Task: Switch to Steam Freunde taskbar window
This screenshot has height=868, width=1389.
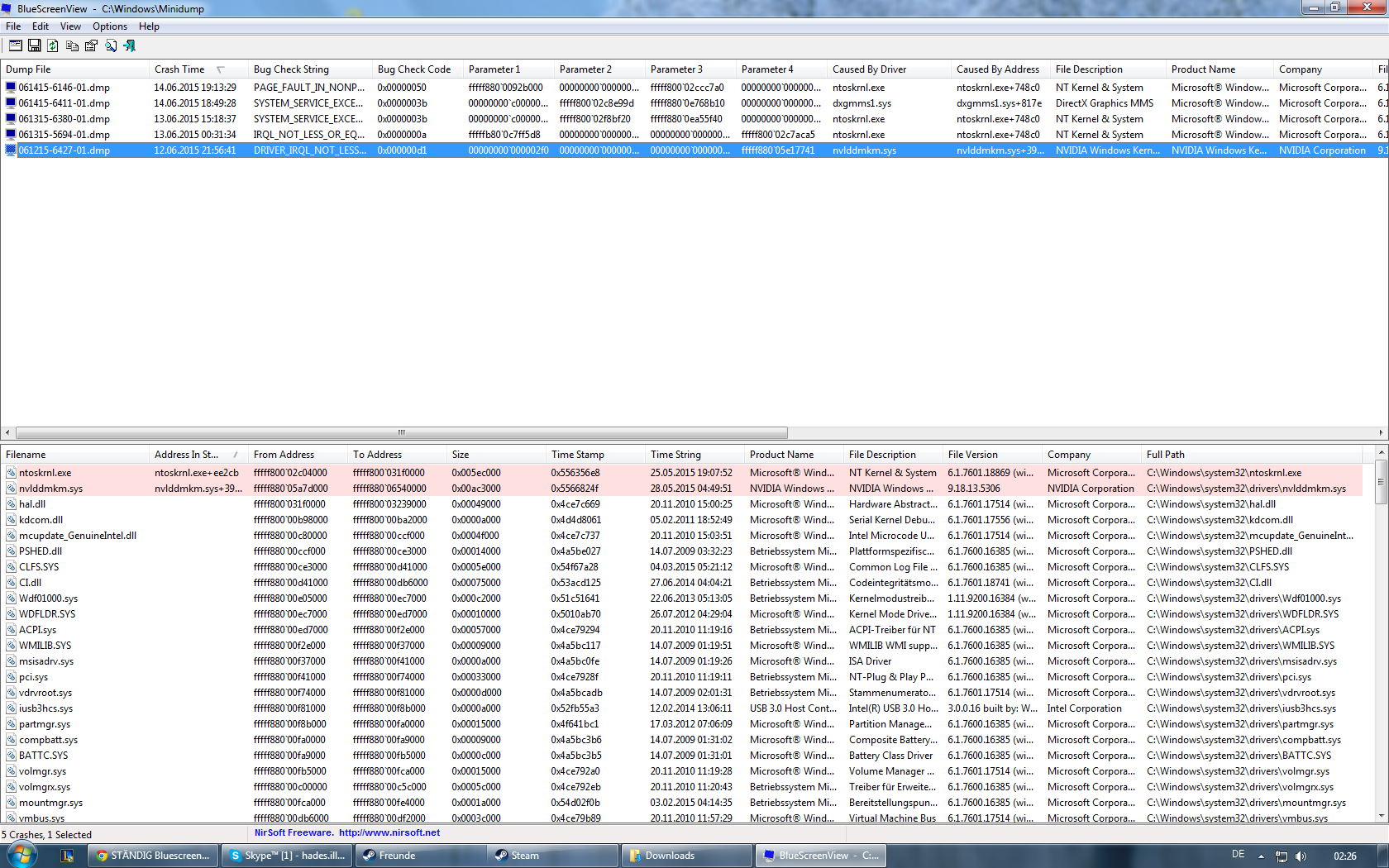Action: (x=421, y=856)
